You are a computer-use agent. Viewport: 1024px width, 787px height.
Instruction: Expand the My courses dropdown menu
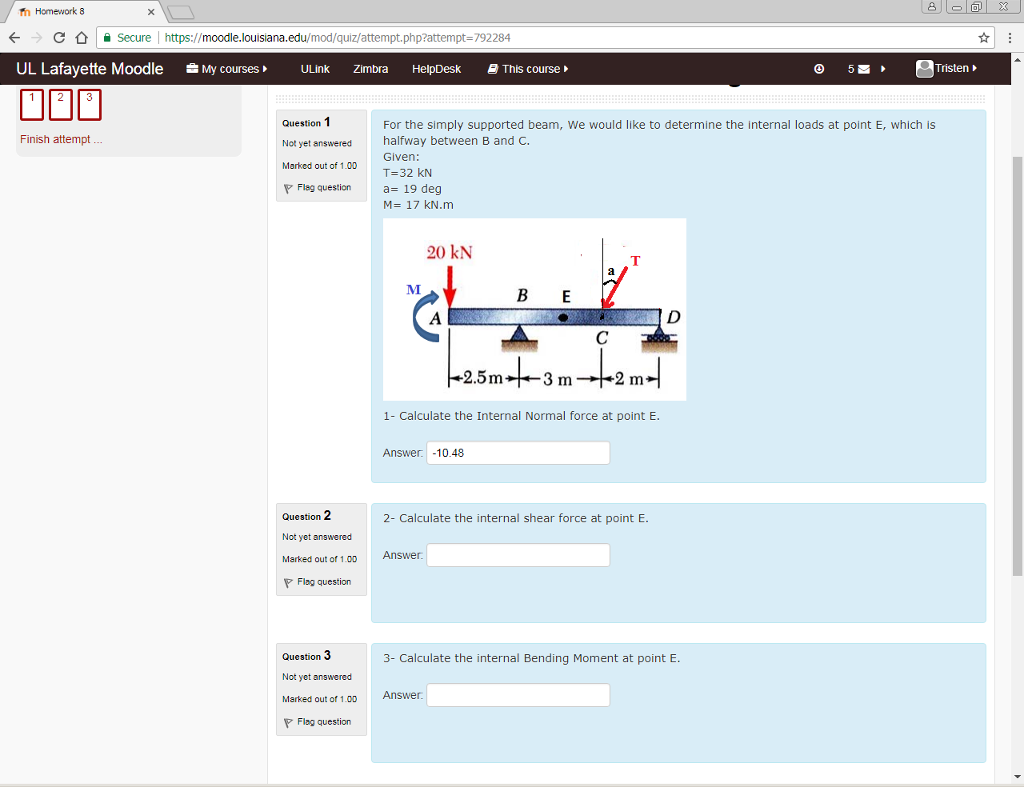pos(227,69)
